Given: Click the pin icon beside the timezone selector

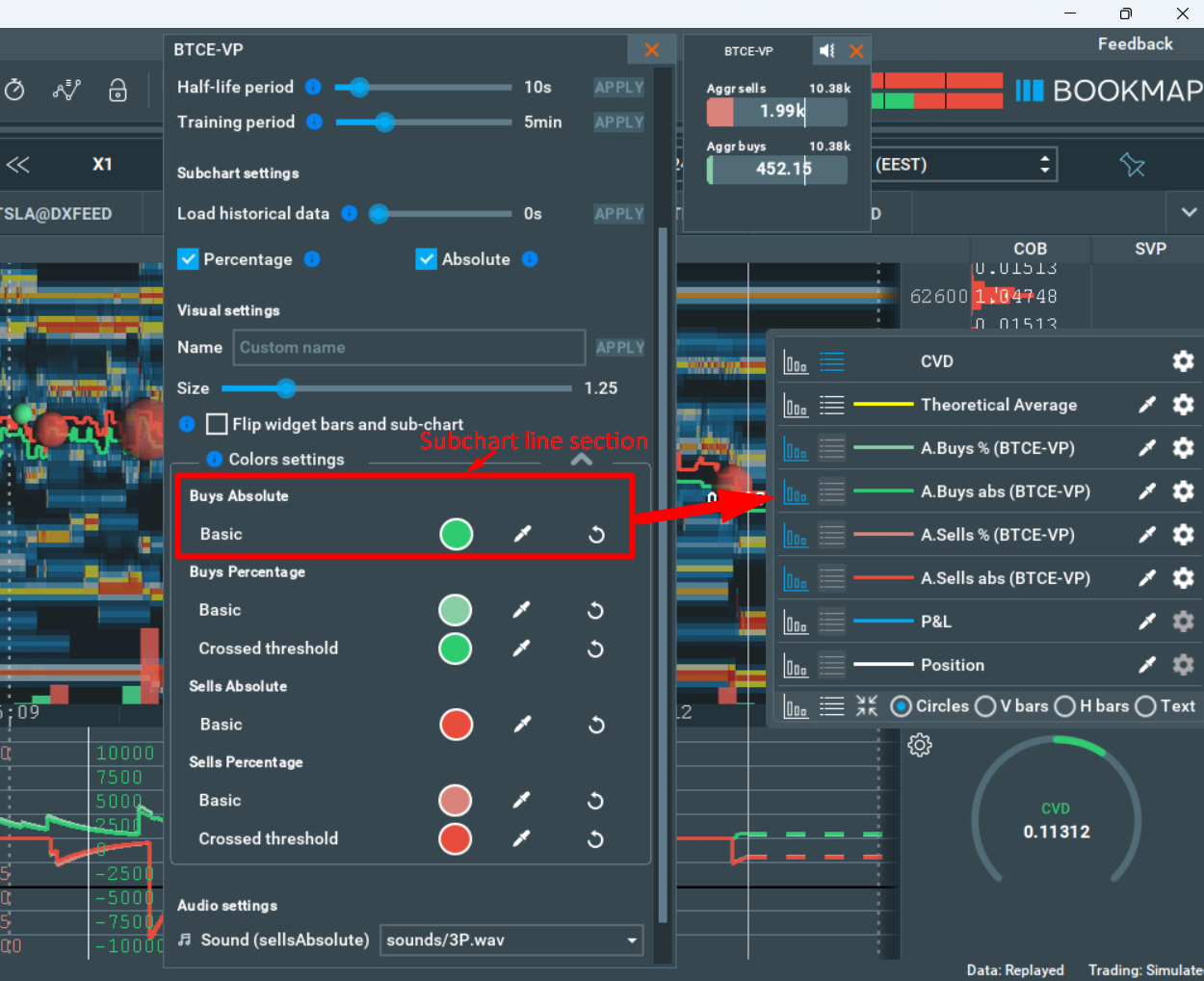Looking at the screenshot, I should pos(1133,165).
